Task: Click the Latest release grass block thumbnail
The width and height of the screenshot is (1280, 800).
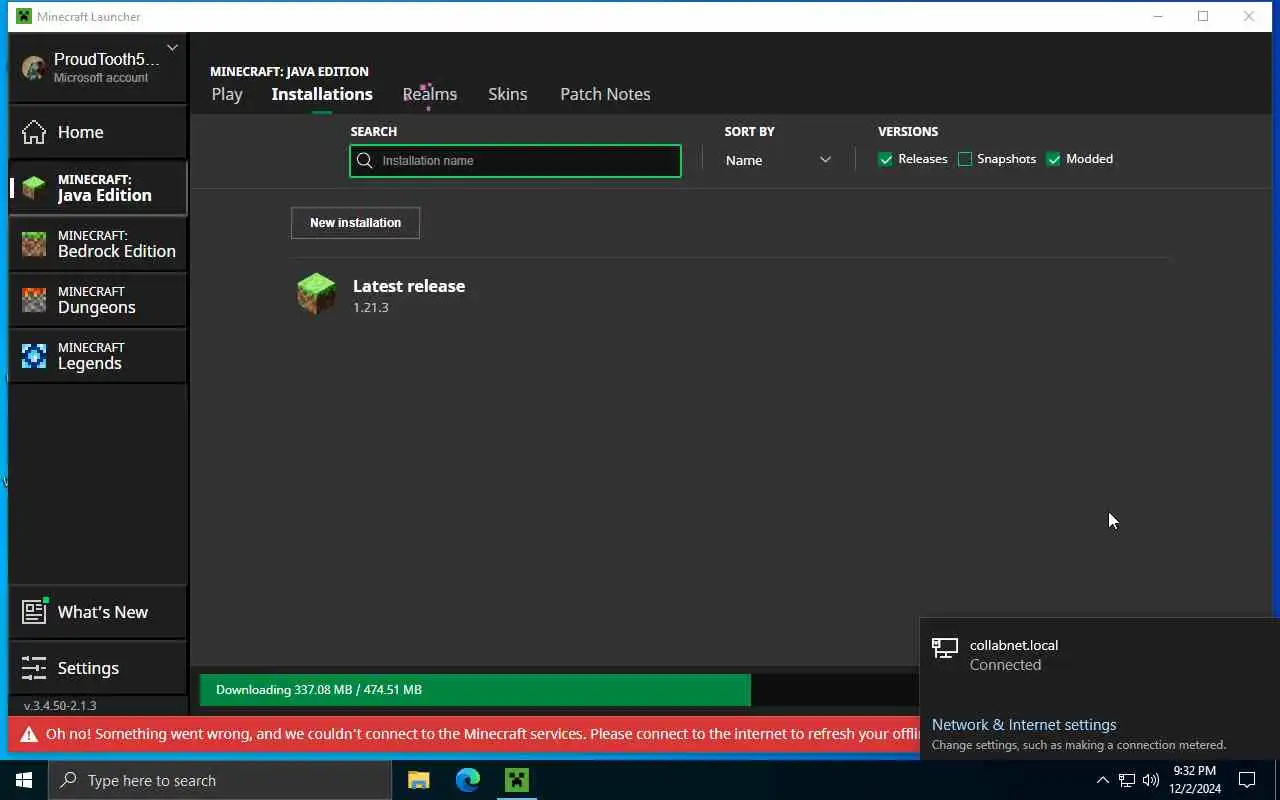Action: point(316,294)
